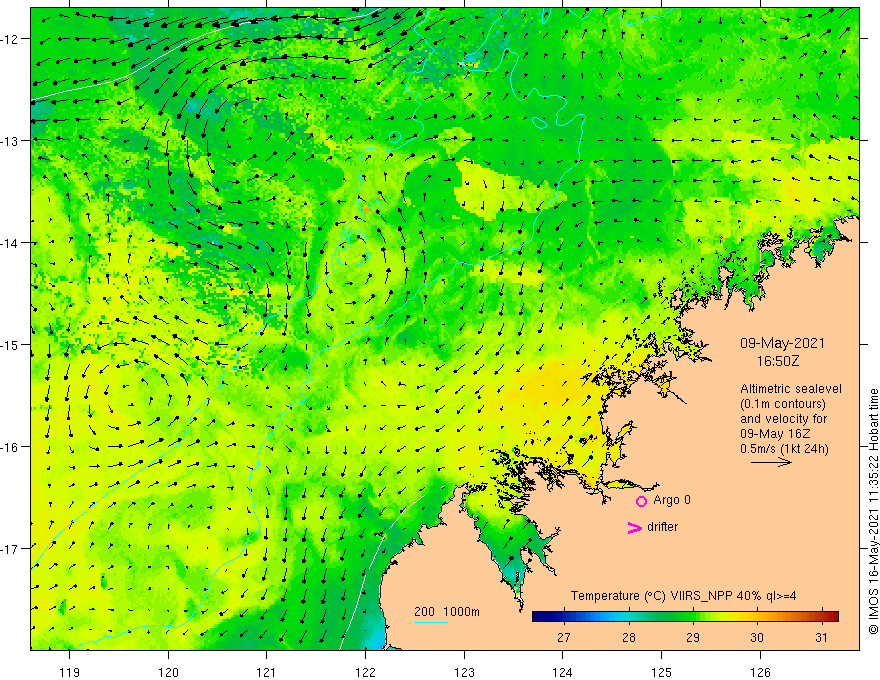Click longitude axis label 121

[x=267, y=672]
